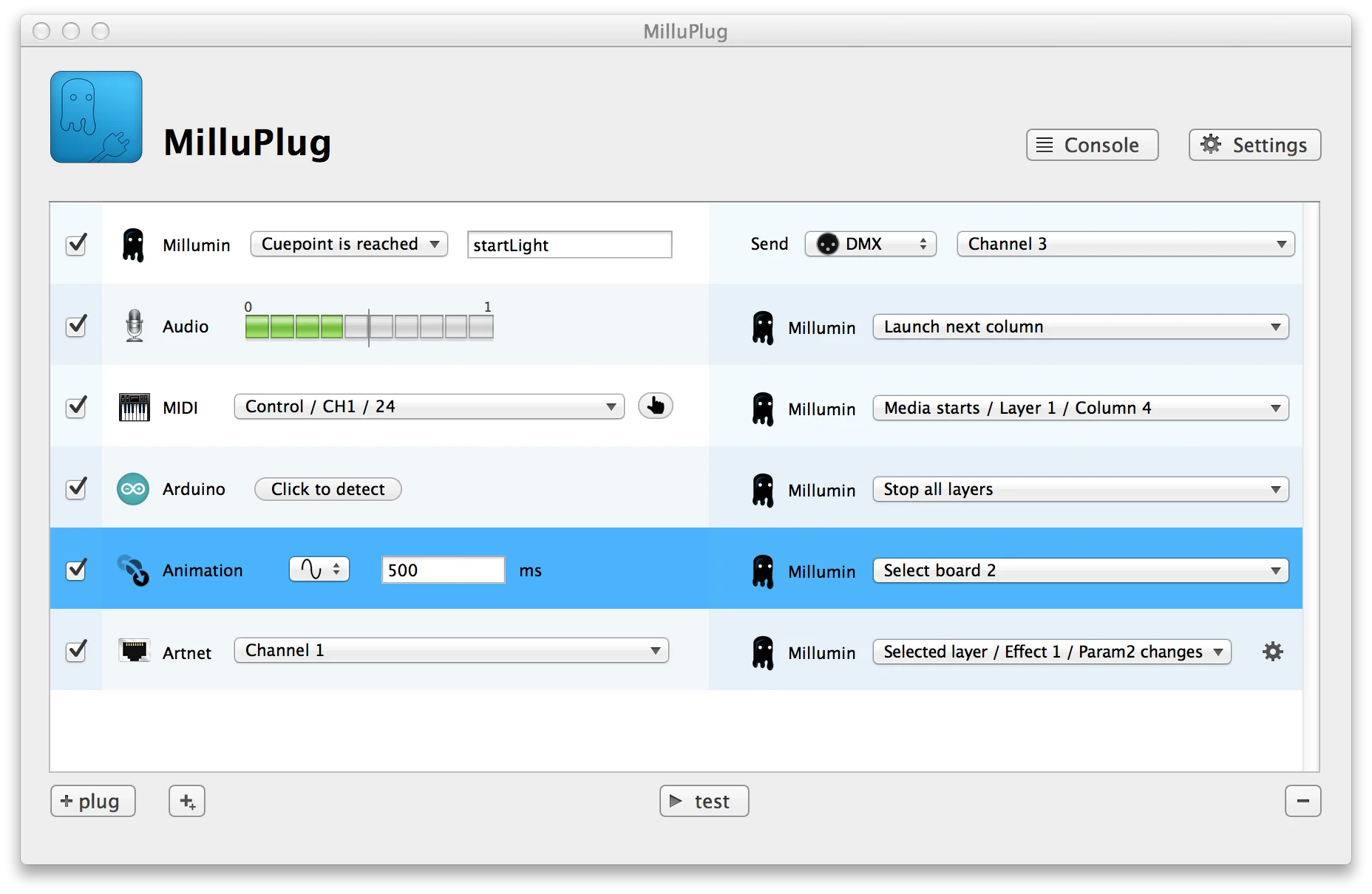Click the MIDI row label
This screenshot has width=1372, height=894.
click(x=180, y=408)
